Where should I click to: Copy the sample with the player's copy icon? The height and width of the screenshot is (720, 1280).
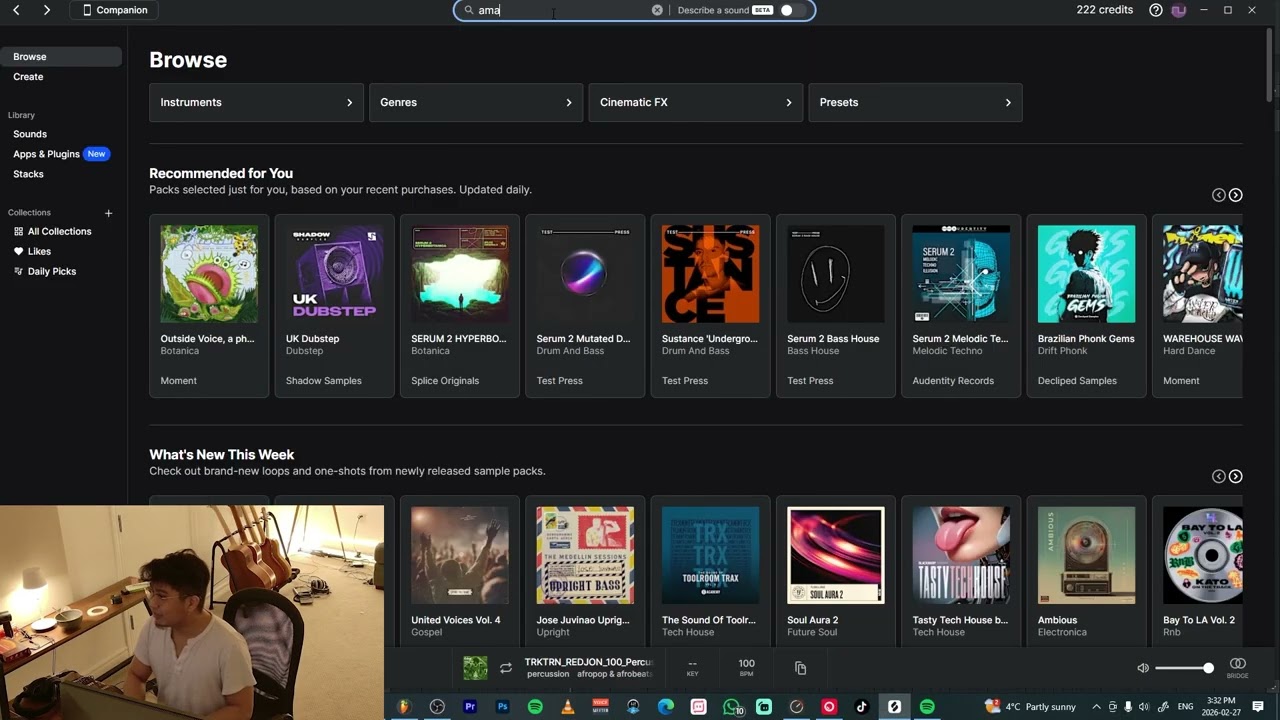coord(800,668)
